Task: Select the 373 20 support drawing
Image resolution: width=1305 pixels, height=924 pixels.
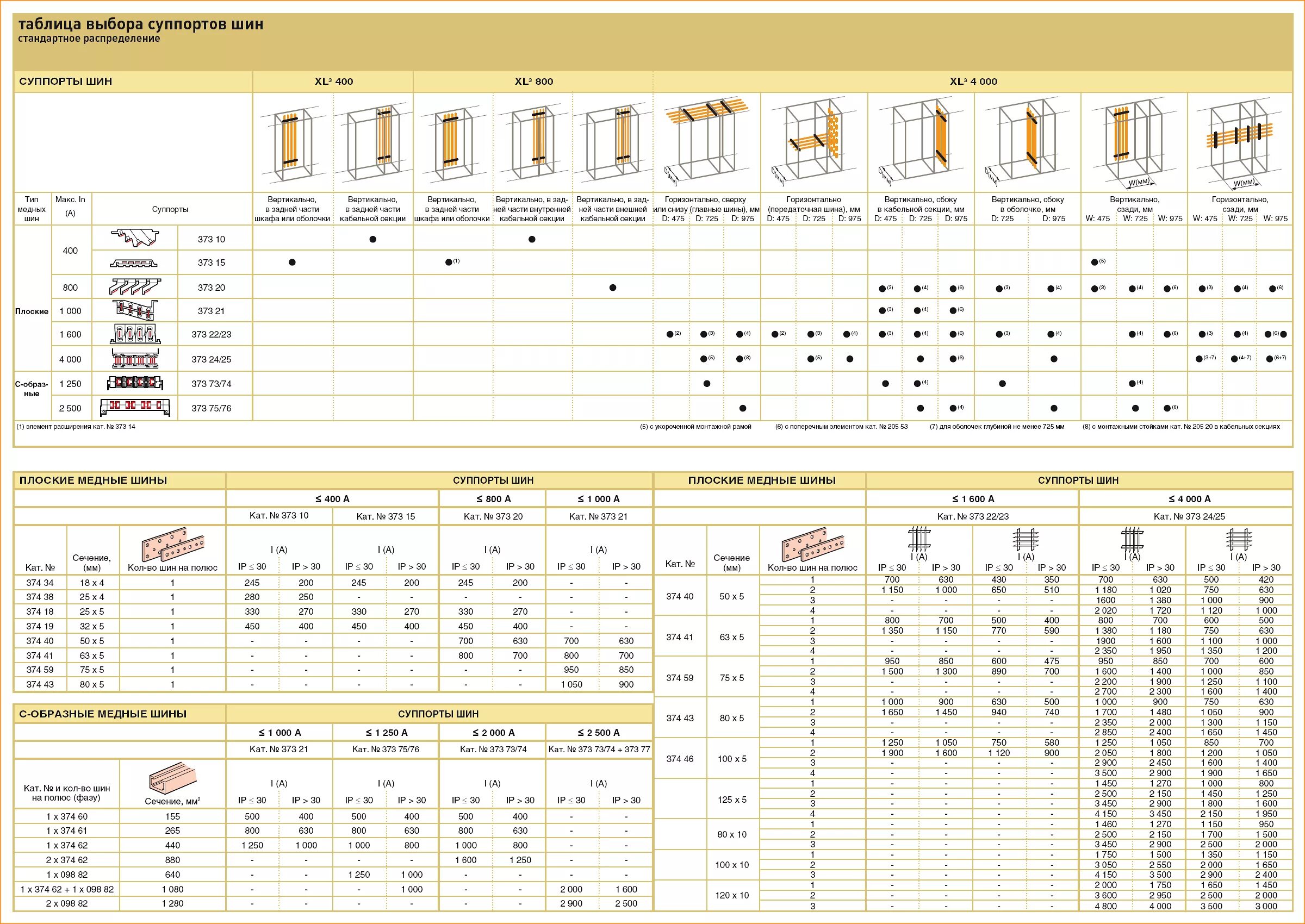Action: click(x=135, y=287)
